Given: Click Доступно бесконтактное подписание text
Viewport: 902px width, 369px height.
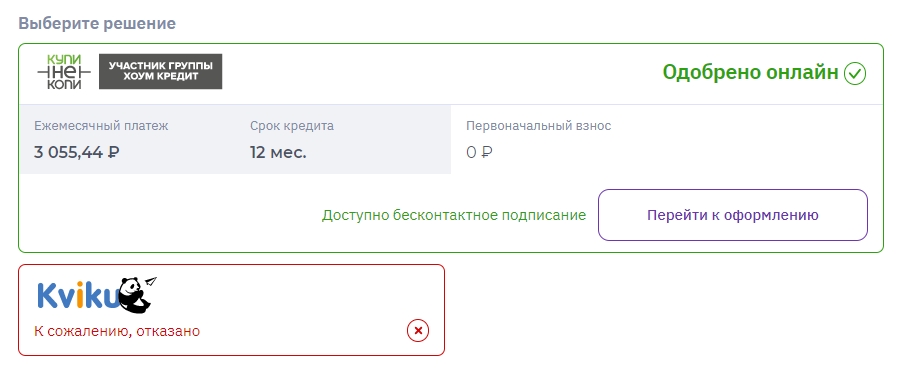Looking at the screenshot, I should pyautogui.click(x=454, y=215).
